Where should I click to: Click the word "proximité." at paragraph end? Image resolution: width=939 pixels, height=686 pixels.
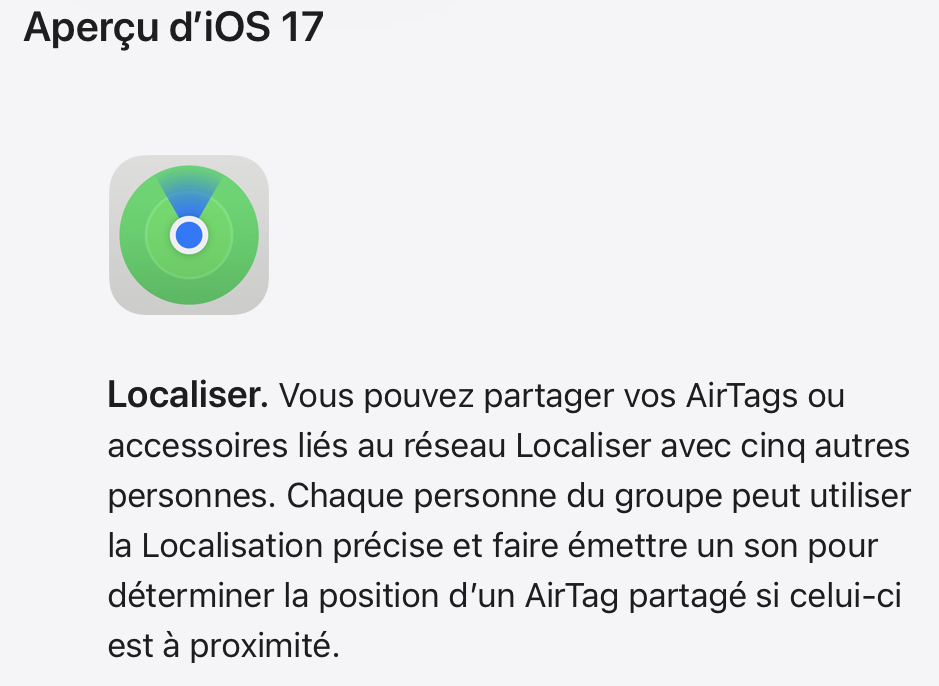tap(265, 646)
